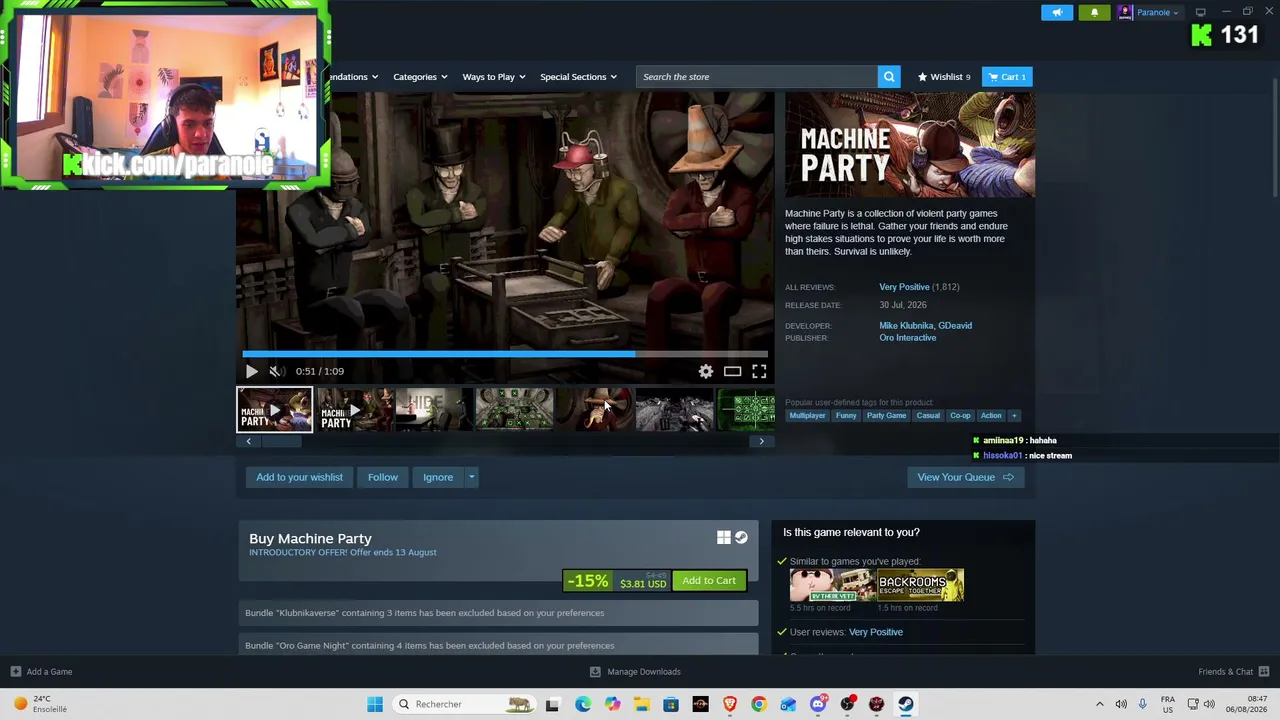Focus the 'Search the store' field
Viewport: 1280px width, 720px height.
tap(757, 77)
